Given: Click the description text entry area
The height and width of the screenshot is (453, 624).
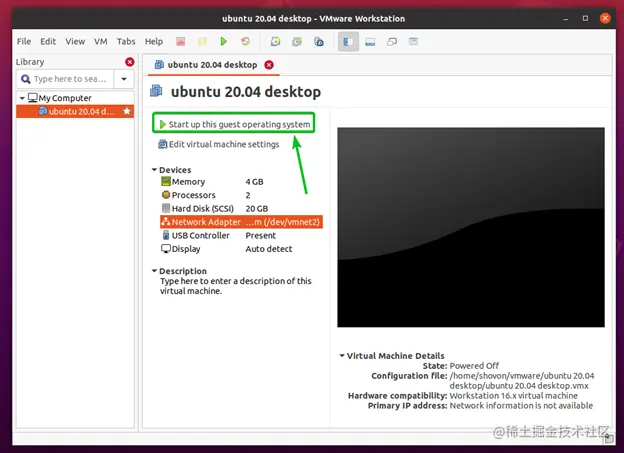Looking at the screenshot, I should pos(236,286).
